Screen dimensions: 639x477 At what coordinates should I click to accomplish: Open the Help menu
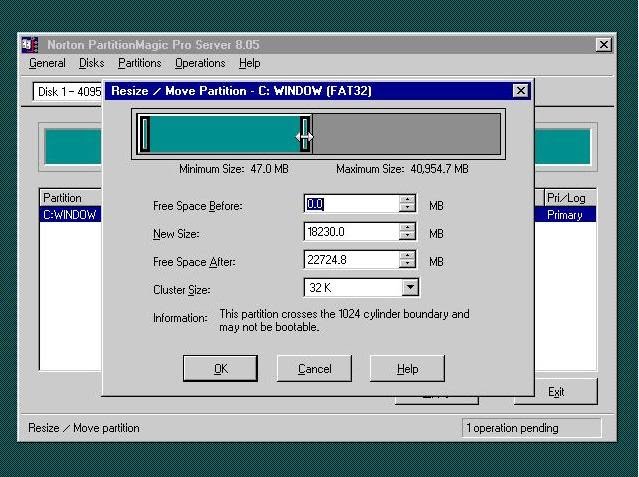pyautogui.click(x=249, y=63)
